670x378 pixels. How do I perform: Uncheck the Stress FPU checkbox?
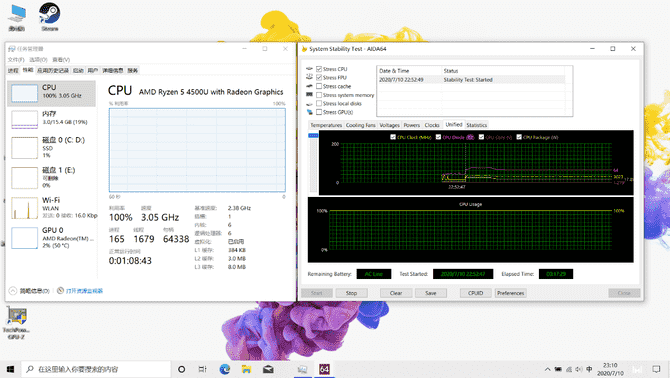pos(319,77)
